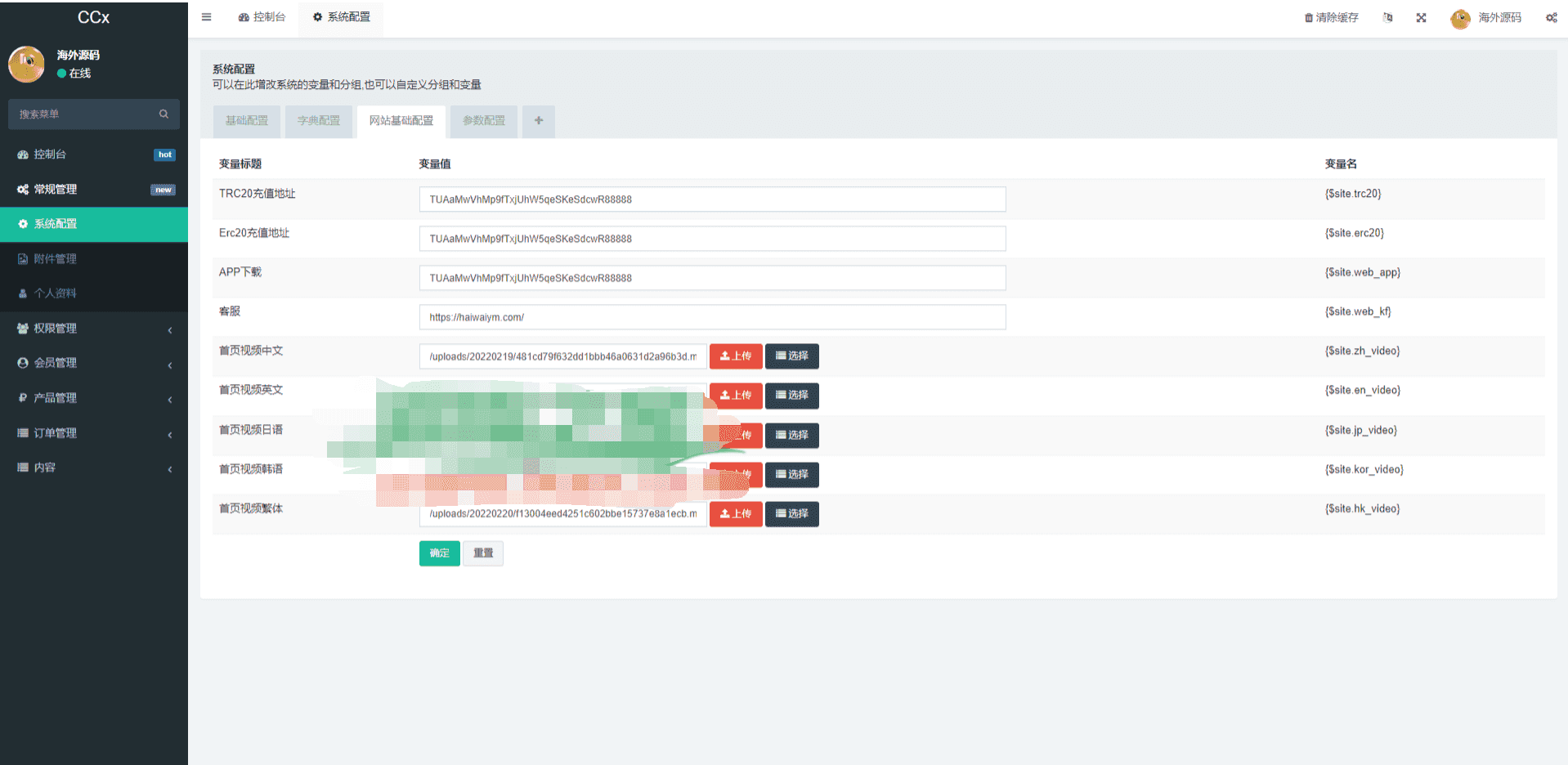Viewport: 1568px width, 765px height.
Task: Click the plus icon to add config group
Action: (538, 121)
